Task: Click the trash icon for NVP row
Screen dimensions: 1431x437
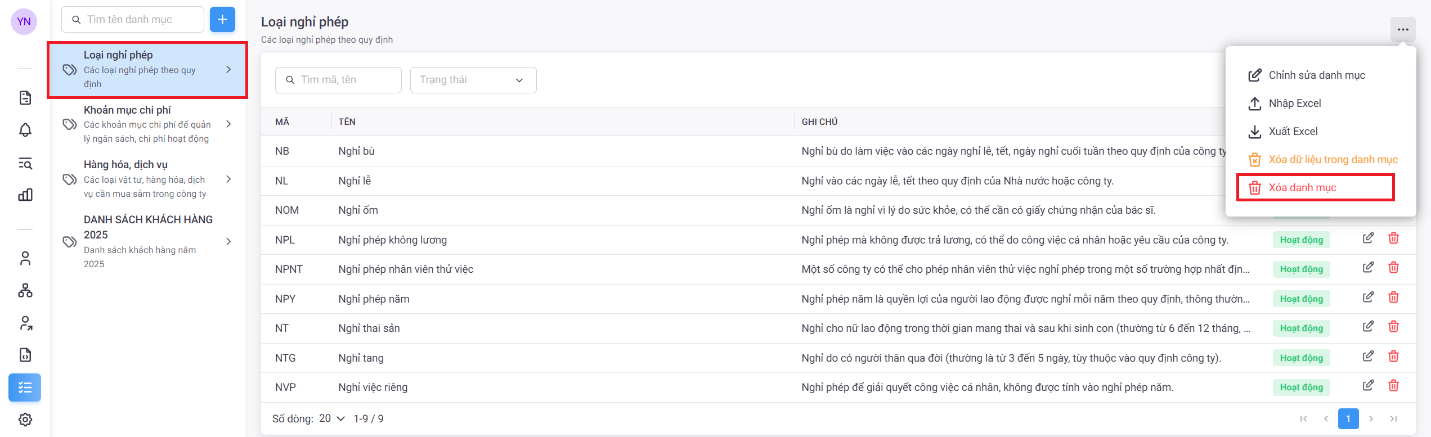Action: 1393,386
